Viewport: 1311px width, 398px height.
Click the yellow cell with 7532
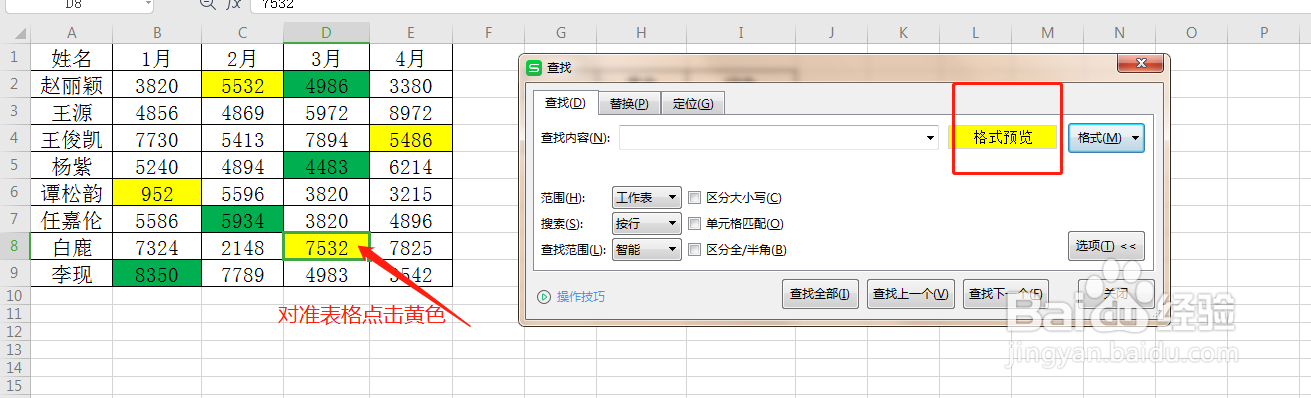tap(327, 247)
